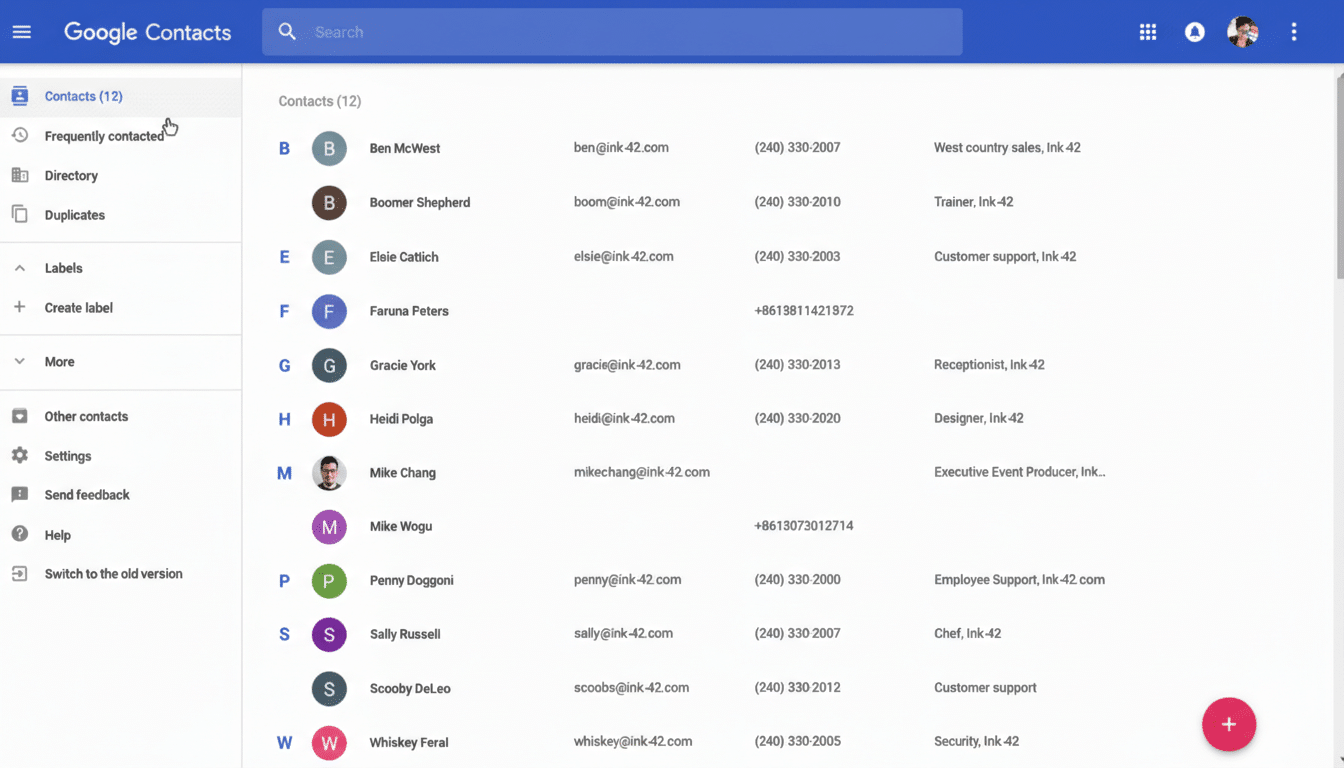Image resolution: width=1344 pixels, height=768 pixels.
Task: Open the Google Contacts navigation menu
Action: tap(21, 31)
